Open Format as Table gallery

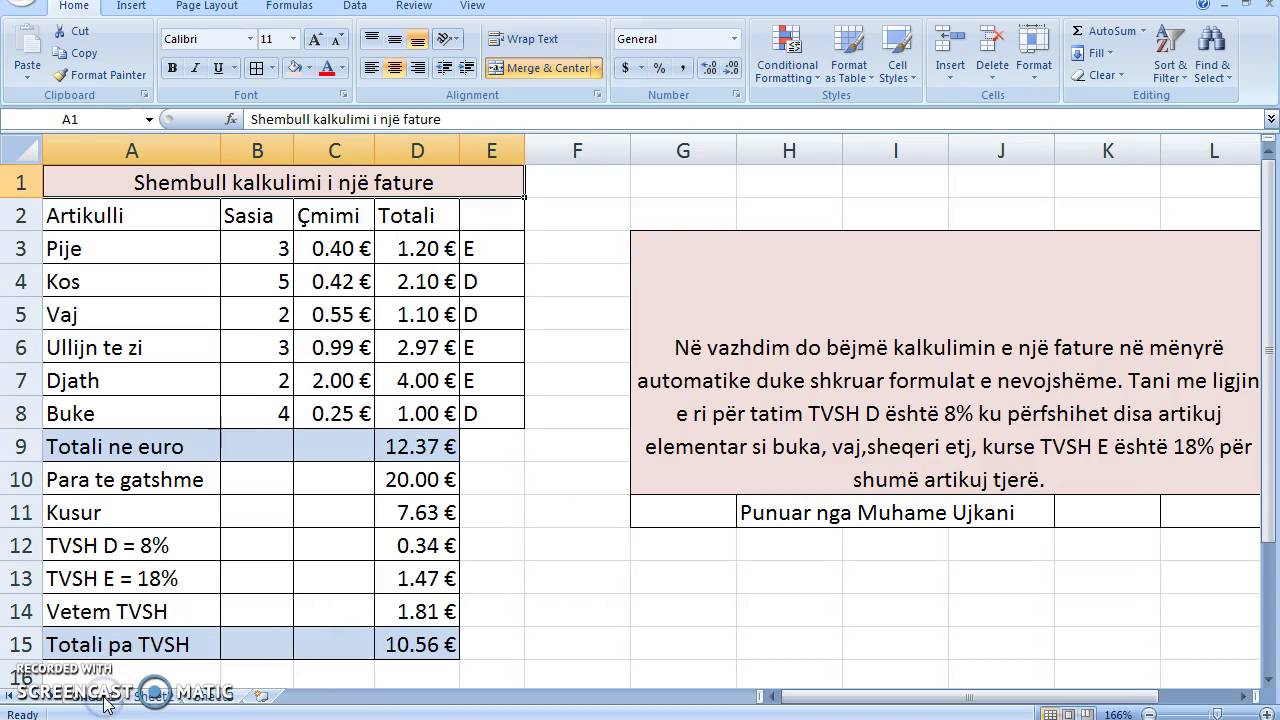[x=849, y=55]
